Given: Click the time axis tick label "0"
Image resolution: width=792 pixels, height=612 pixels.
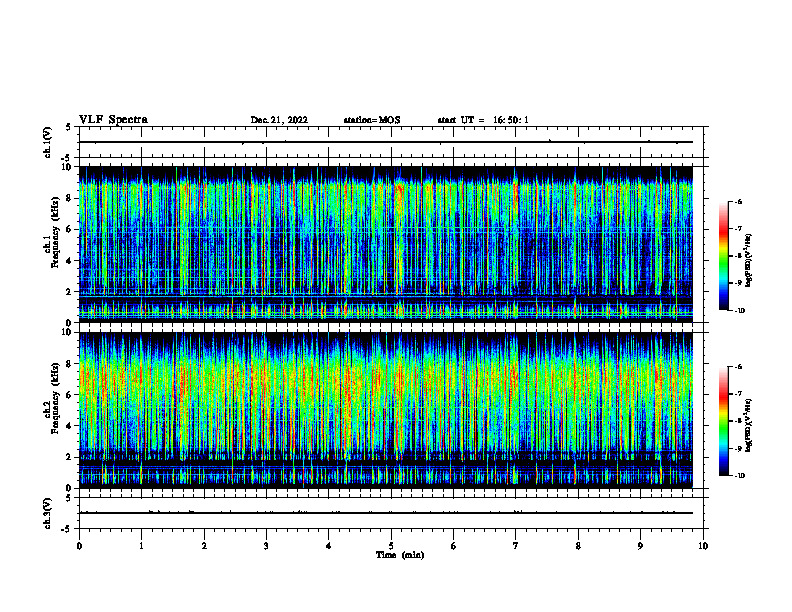Looking at the screenshot, I should [79, 546].
